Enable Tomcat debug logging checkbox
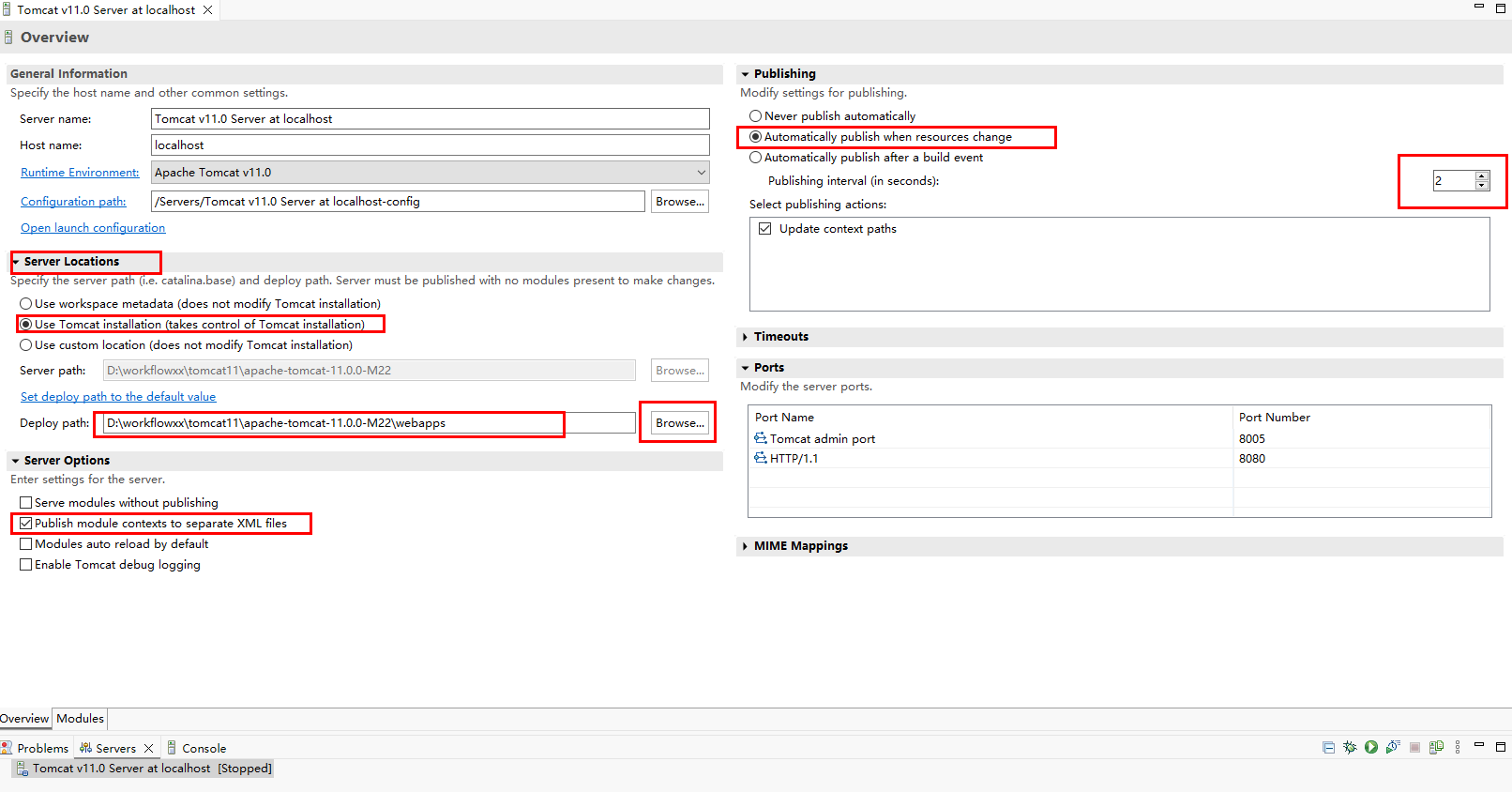This screenshot has width=1512, height=792. 26,565
